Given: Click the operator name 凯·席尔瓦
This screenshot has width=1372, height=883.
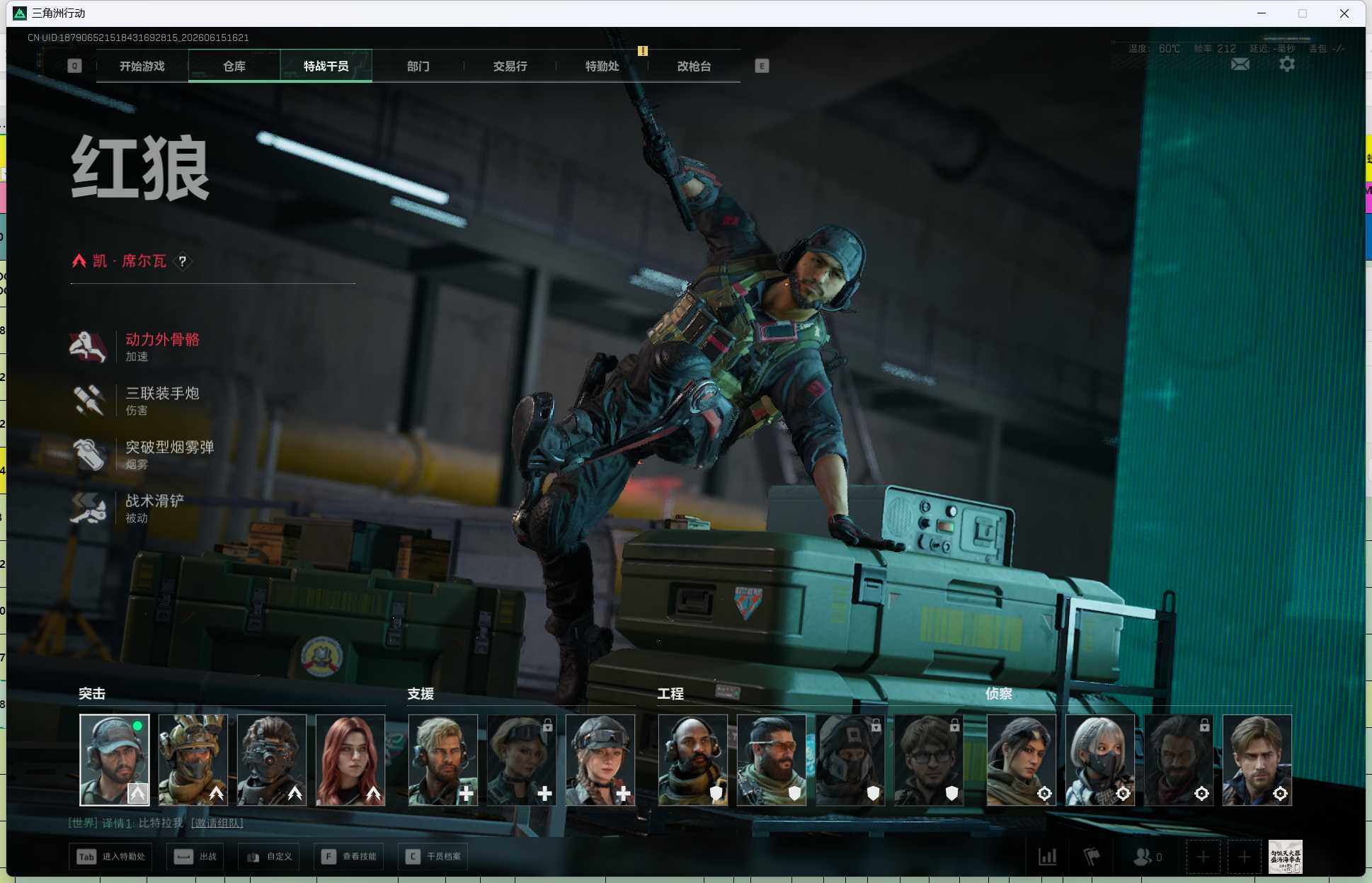Looking at the screenshot, I should (x=130, y=261).
